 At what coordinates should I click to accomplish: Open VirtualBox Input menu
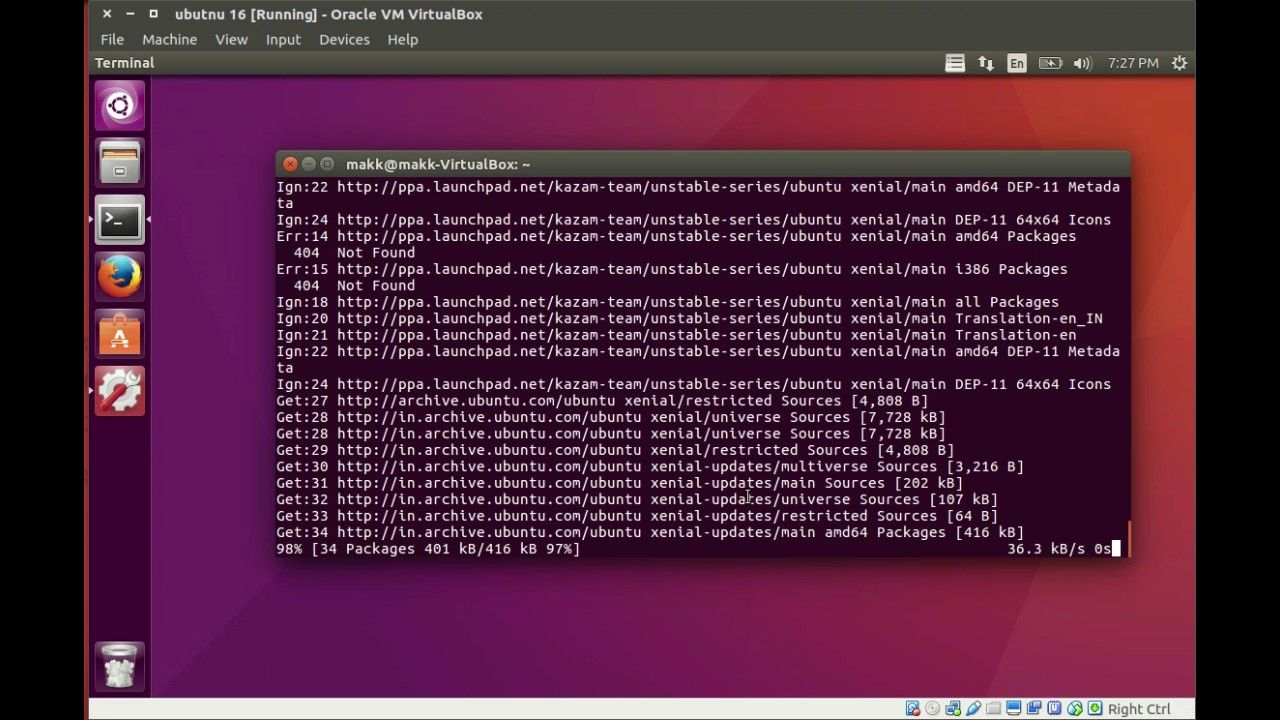pos(283,39)
